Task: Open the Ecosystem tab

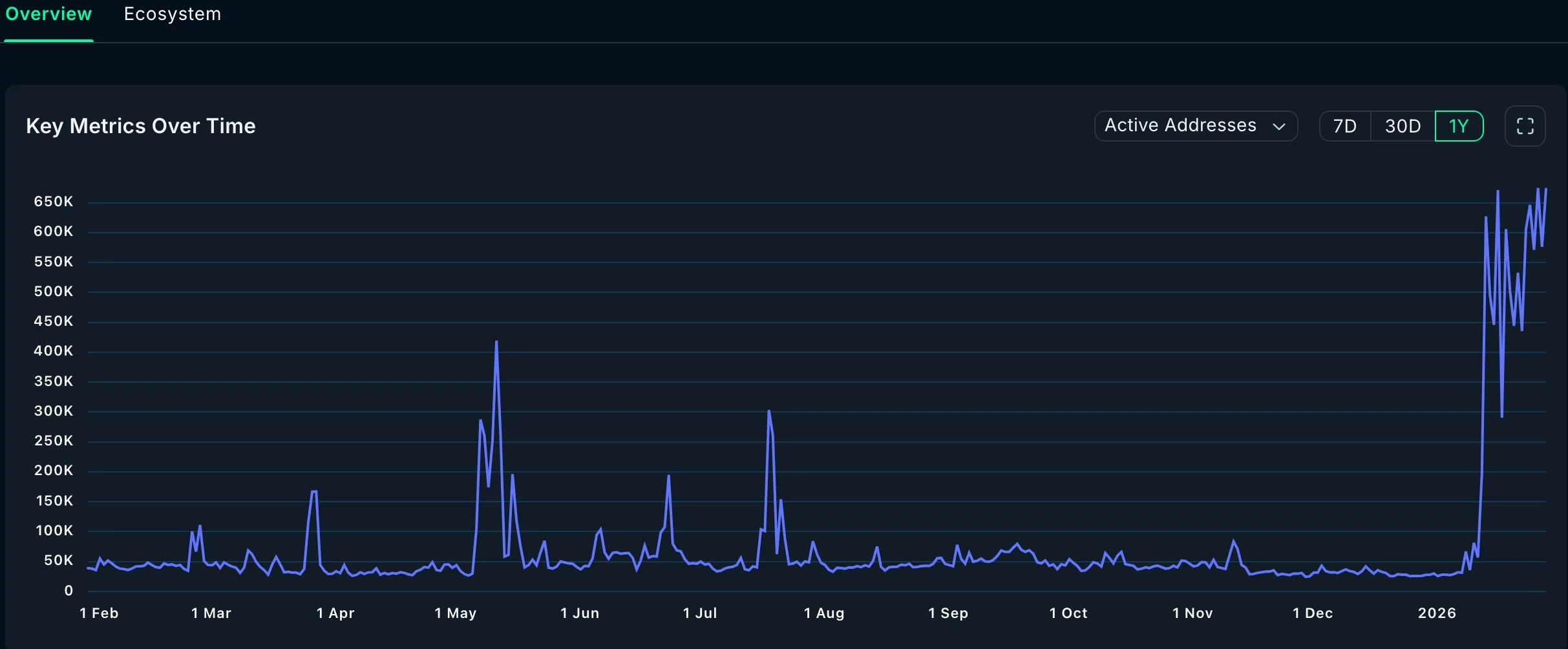Action: pyautogui.click(x=173, y=14)
